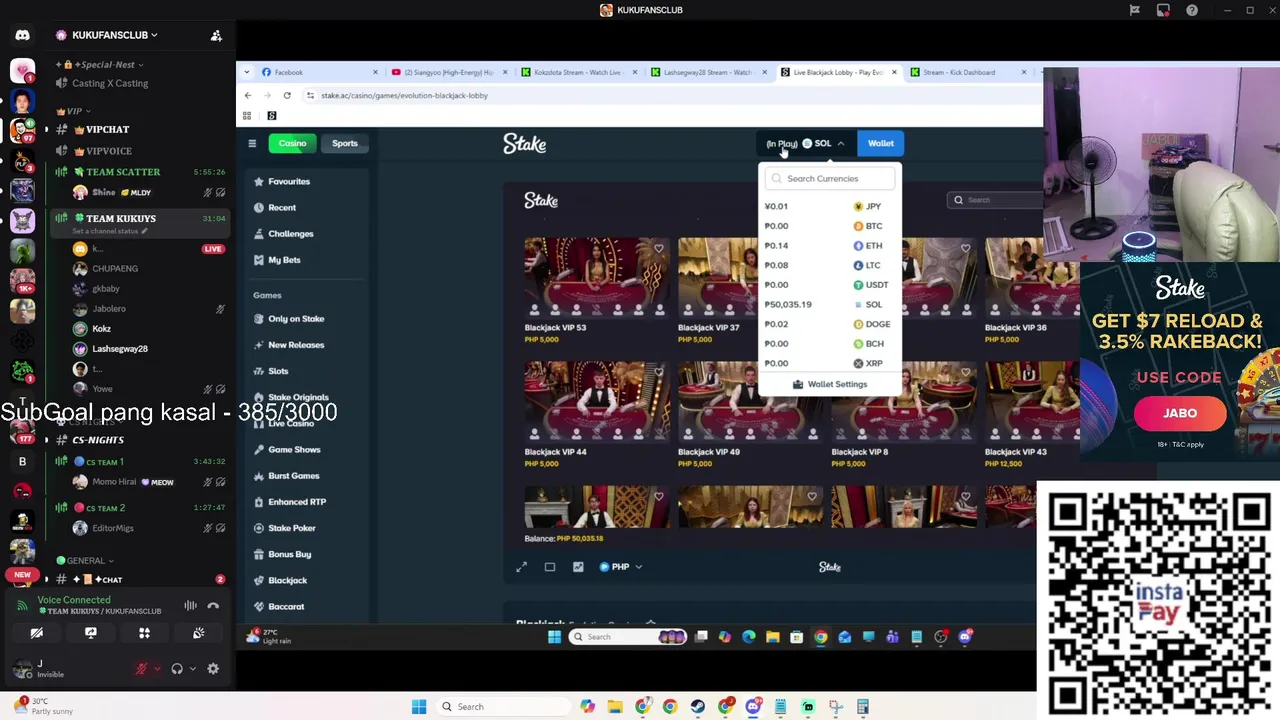Open Discord activities launcher icon
Viewport: 1280px width, 720px height.
tap(144, 633)
